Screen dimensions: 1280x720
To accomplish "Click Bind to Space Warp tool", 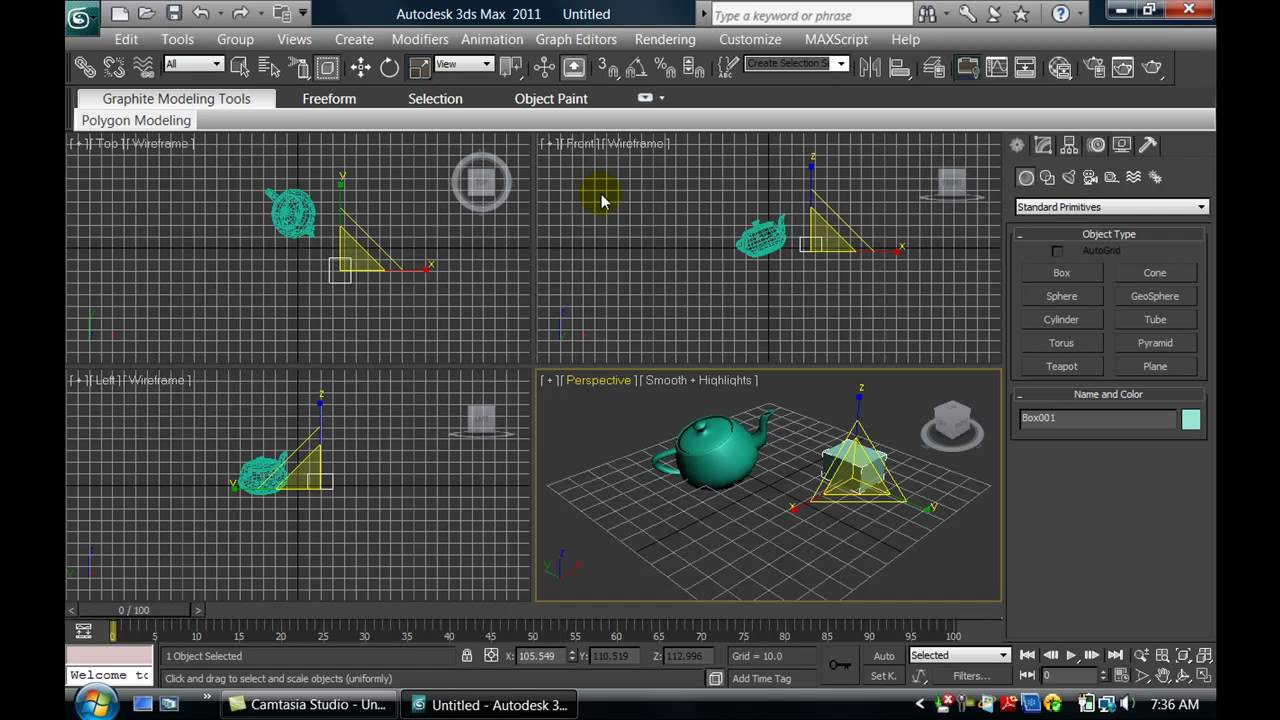I will coord(143,67).
